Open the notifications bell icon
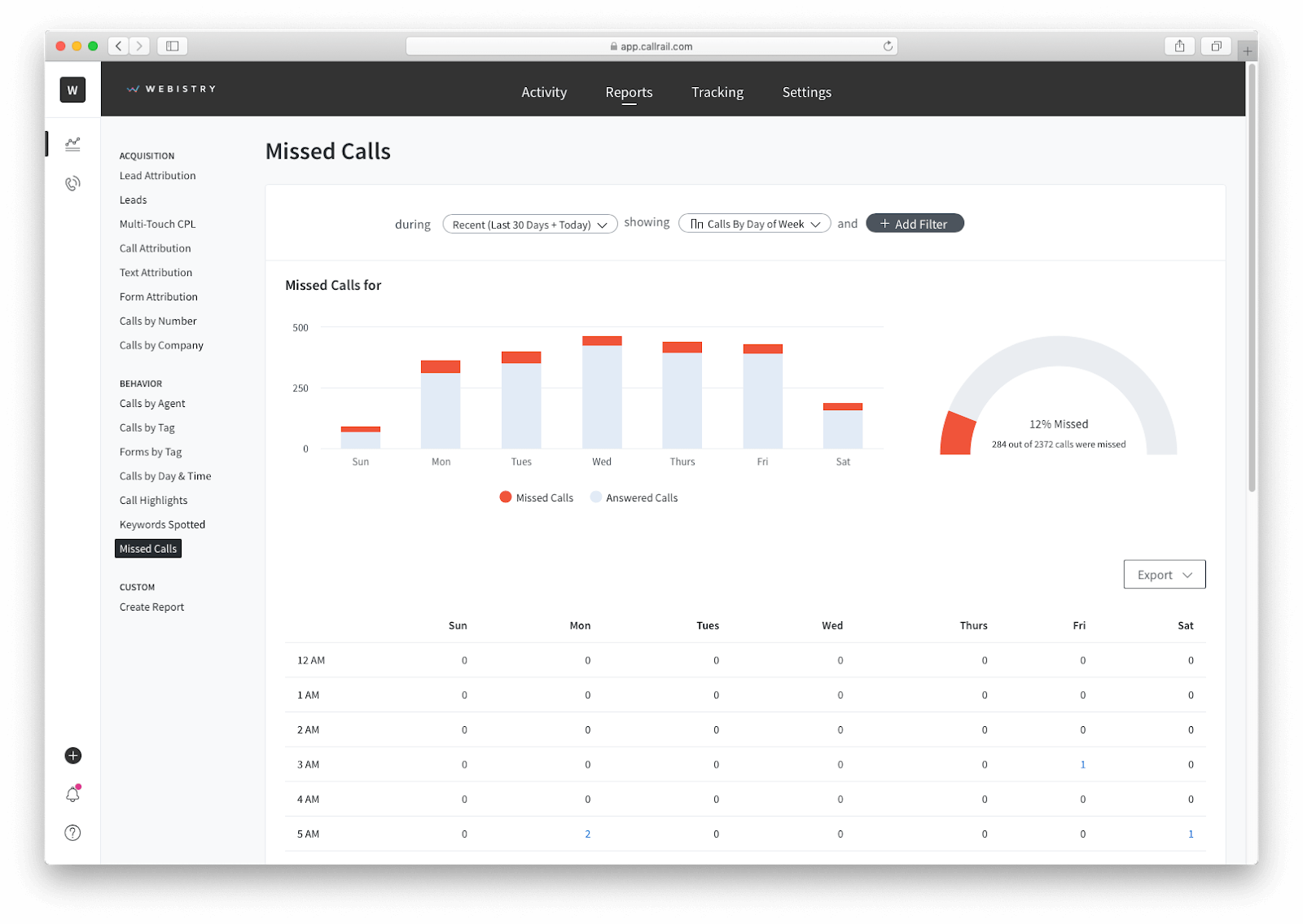1303x924 pixels. (x=72, y=794)
